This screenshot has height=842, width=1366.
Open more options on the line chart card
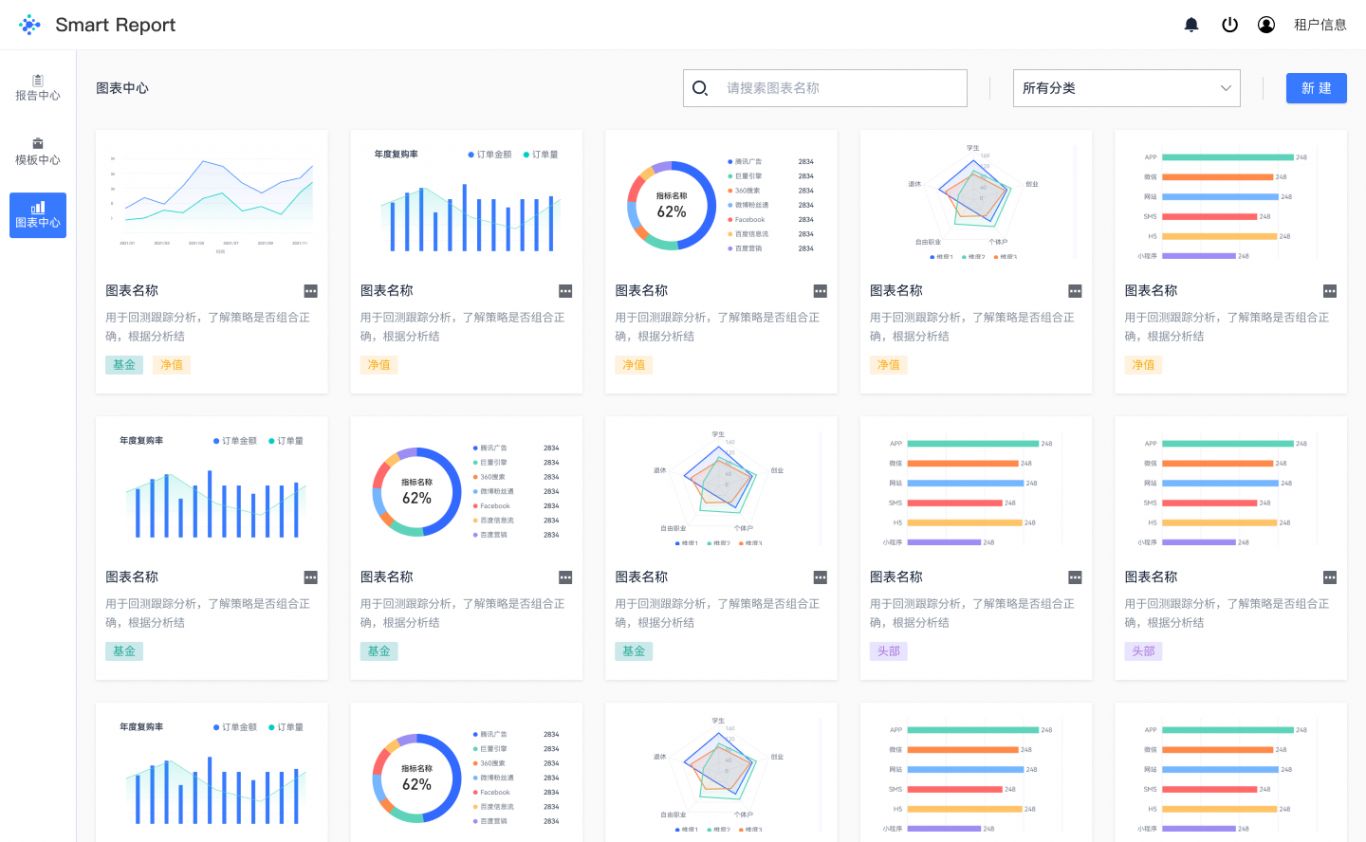pos(311,291)
